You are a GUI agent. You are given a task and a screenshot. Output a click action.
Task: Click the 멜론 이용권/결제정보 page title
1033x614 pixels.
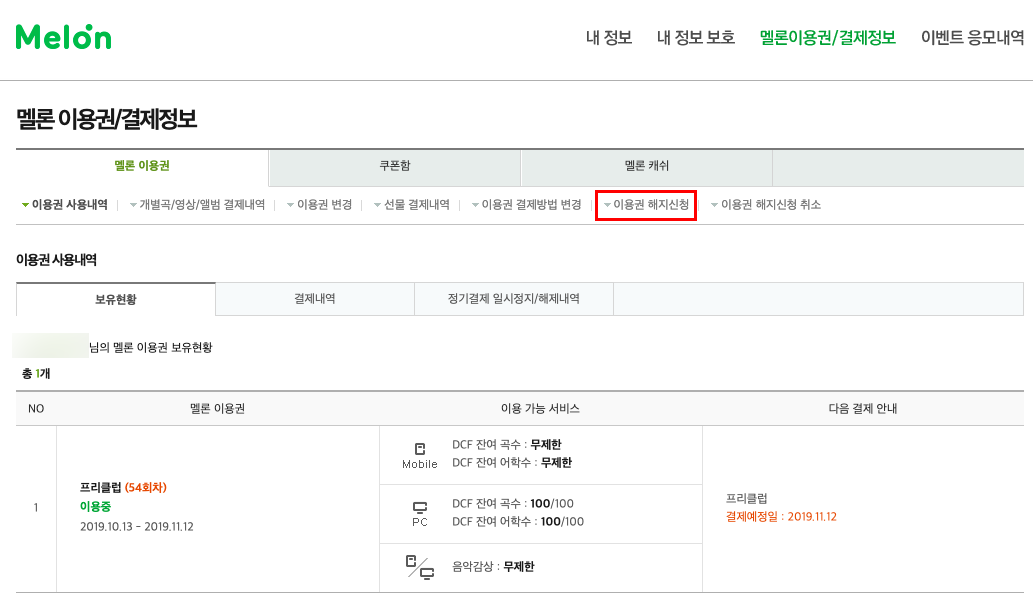[x=106, y=119]
